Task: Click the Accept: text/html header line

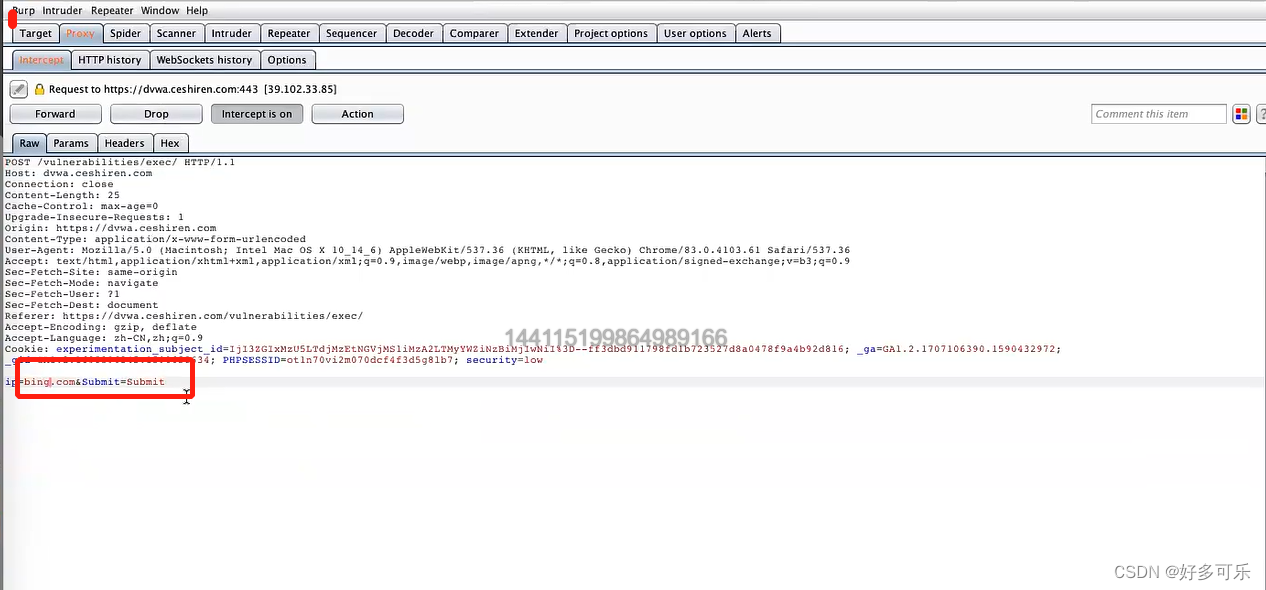Action: [427, 261]
